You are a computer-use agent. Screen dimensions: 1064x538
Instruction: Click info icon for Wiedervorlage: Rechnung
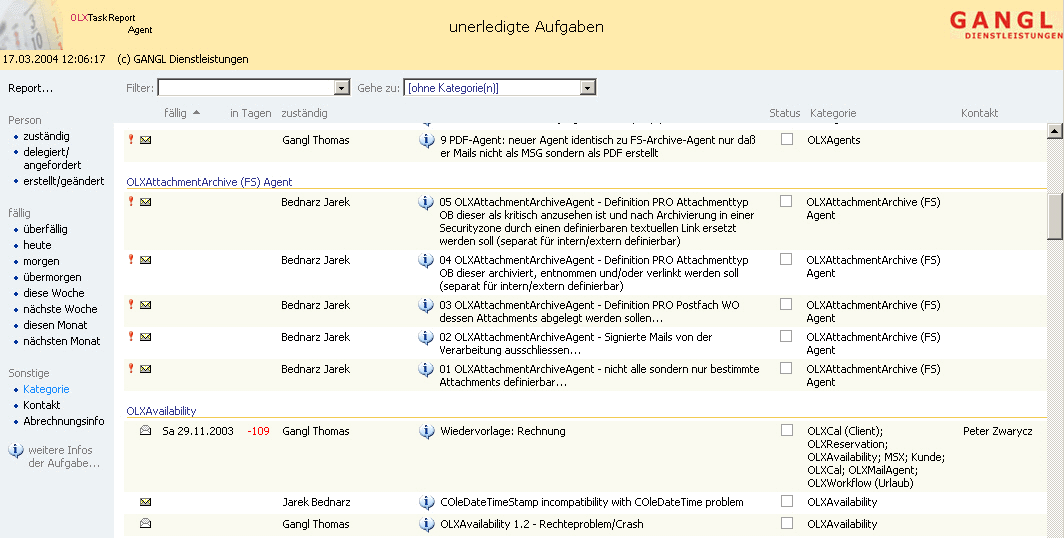click(426, 431)
